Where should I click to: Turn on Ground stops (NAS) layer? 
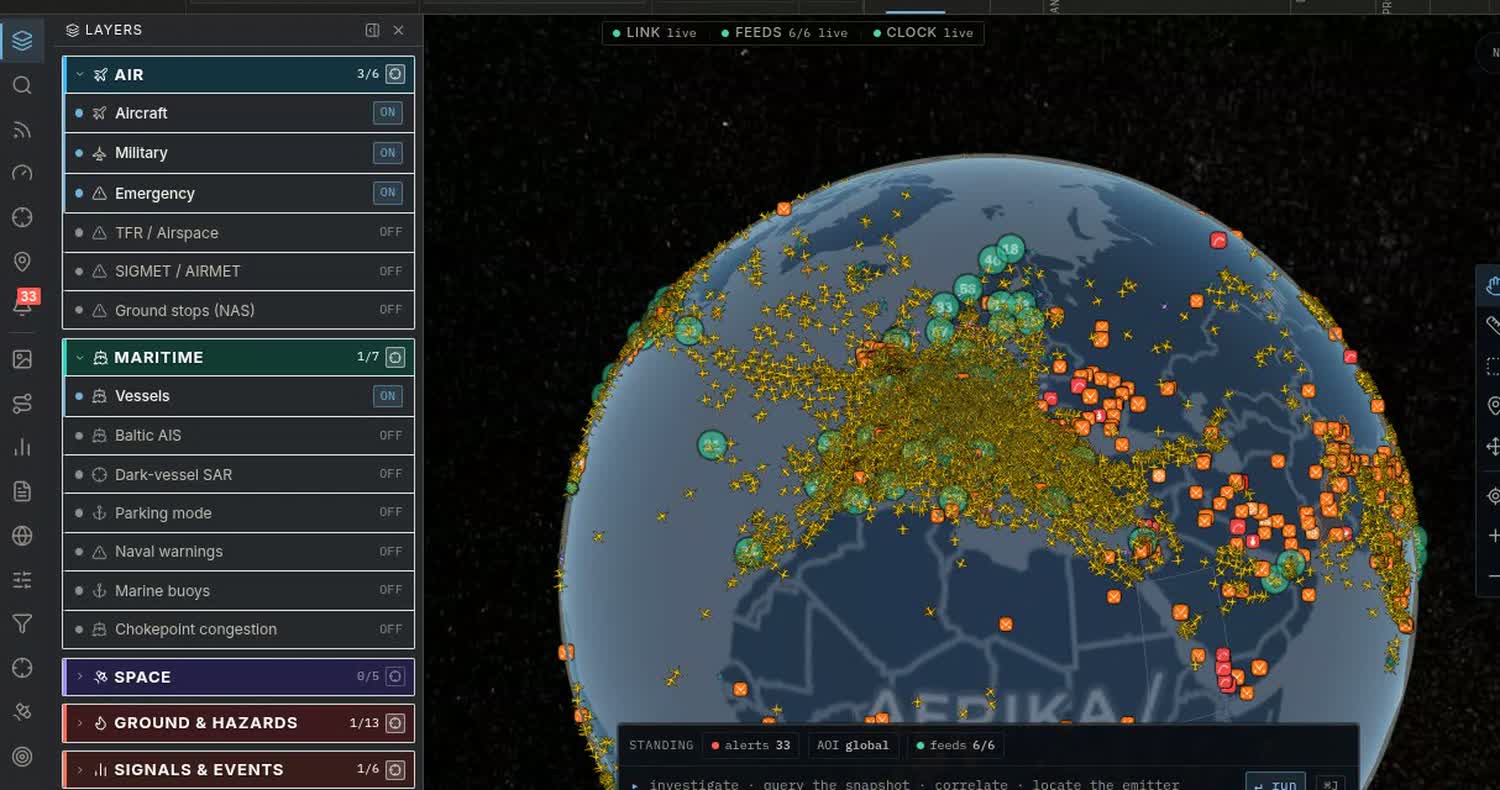(x=391, y=310)
